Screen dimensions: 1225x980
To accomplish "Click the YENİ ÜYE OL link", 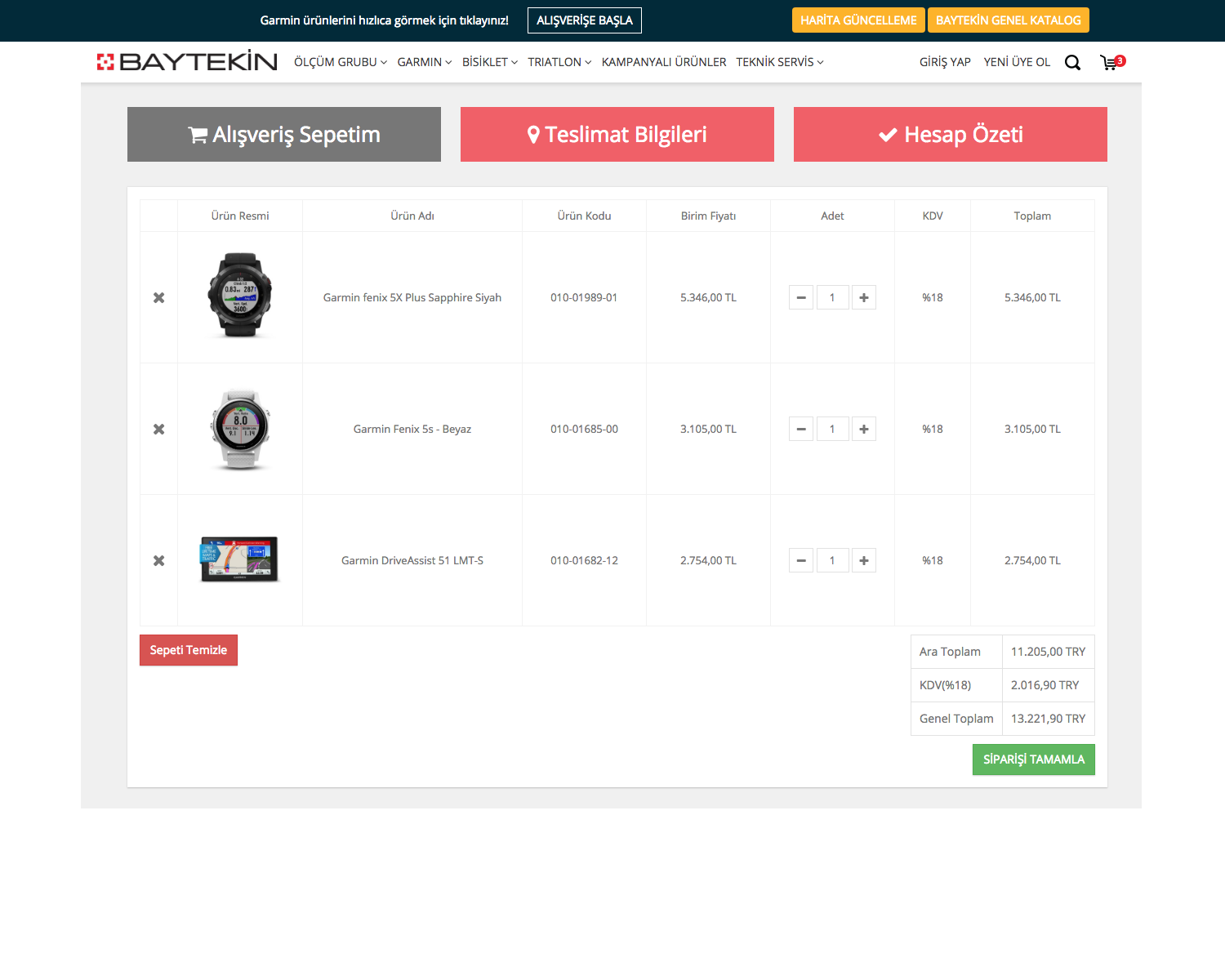I will tap(1017, 62).
